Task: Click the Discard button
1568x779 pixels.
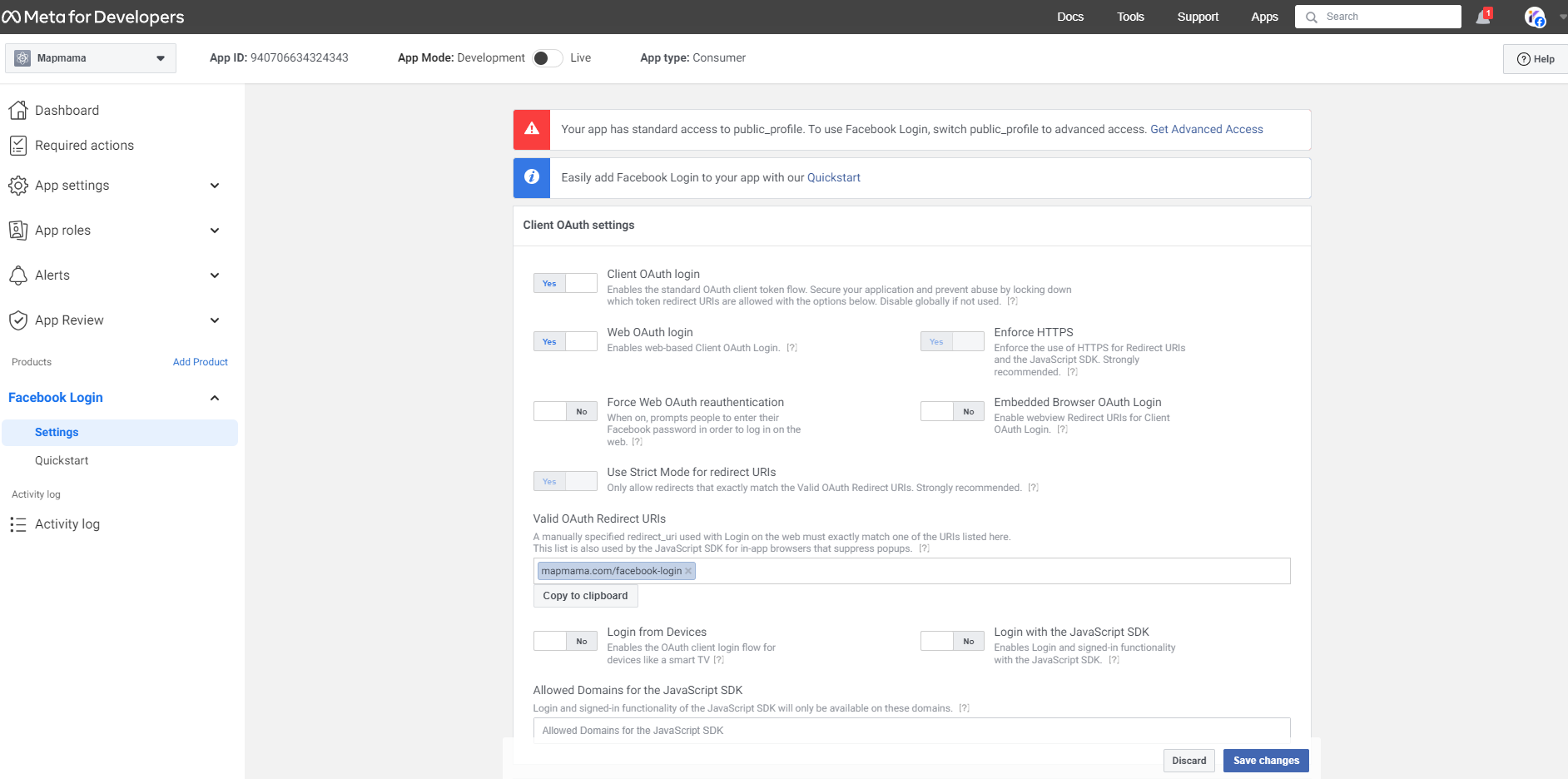Action: tap(1189, 761)
